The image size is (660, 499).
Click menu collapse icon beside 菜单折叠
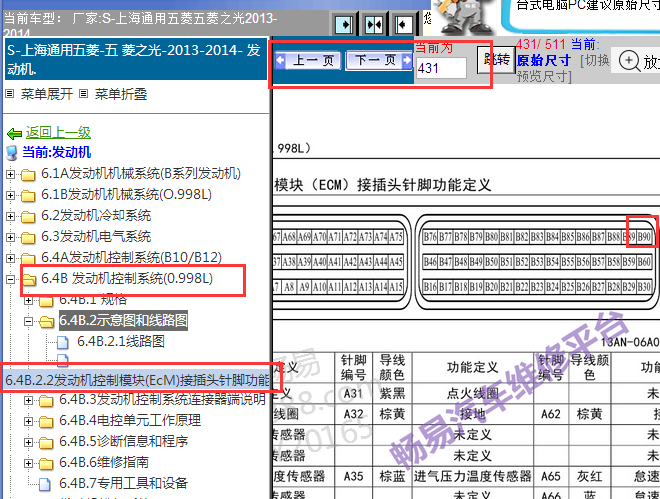(x=84, y=93)
